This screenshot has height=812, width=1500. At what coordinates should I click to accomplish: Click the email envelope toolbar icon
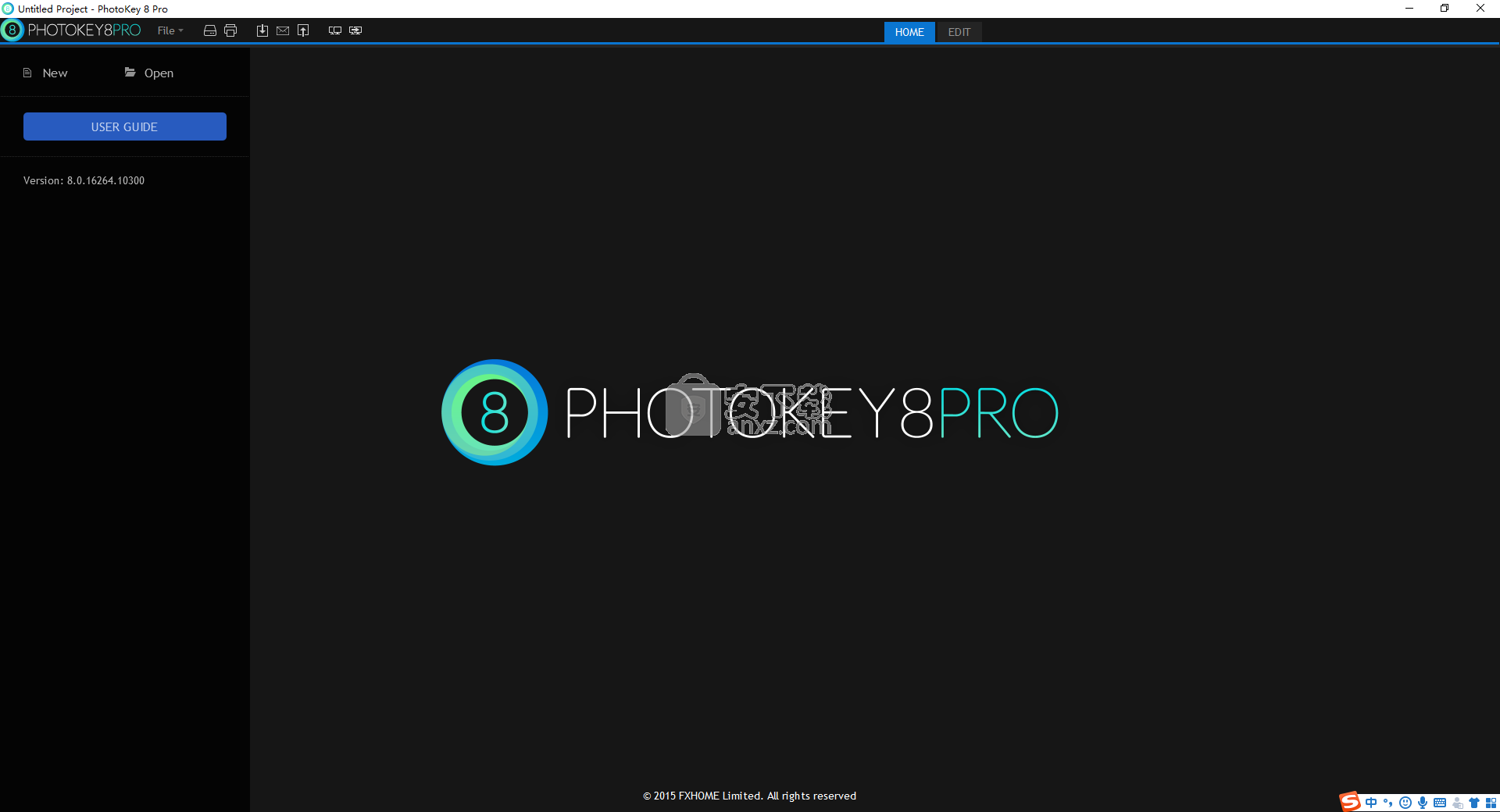point(283,30)
